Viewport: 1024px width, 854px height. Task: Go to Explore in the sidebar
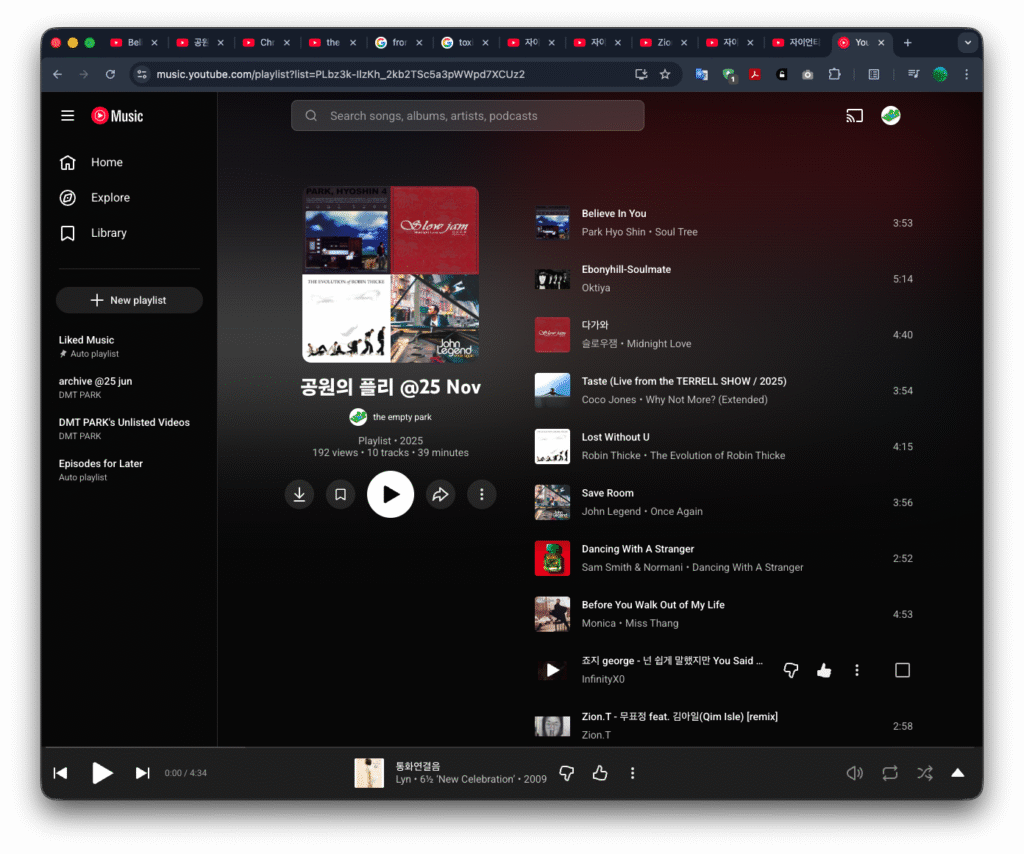pyautogui.click(x=110, y=198)
